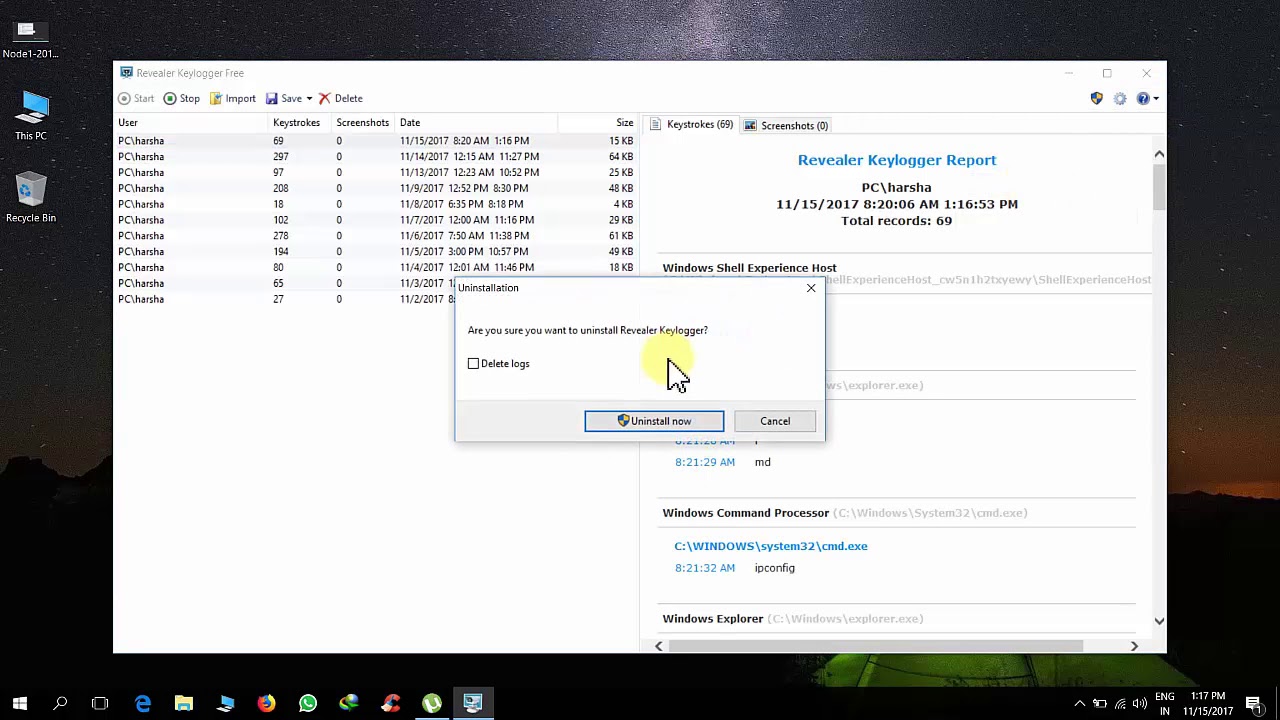Click the horizontal scrollbar in report pane
The image size is (1280, 720).
pyautogui.click(x=875, y=646)
